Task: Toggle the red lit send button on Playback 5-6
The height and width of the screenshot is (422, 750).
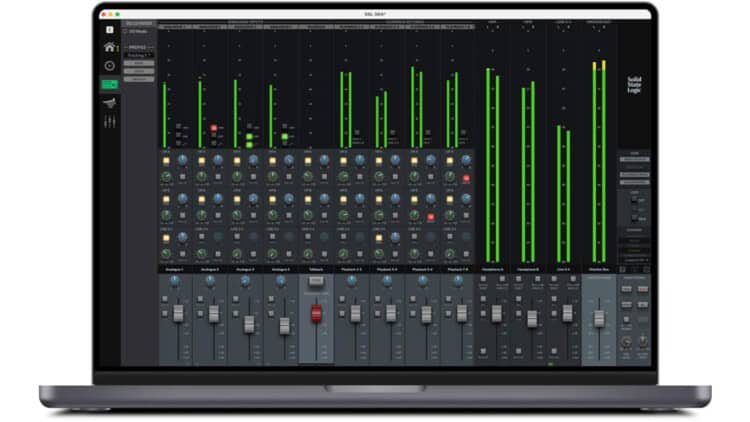Action: click(430, 217)
